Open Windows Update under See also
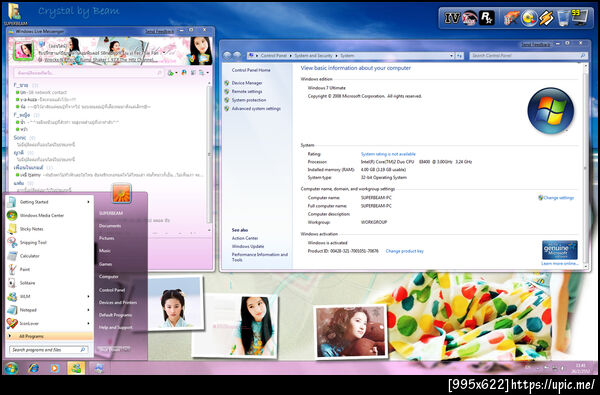Image resolution: width=600 pixels, height=395 pixels. point(248,246)
